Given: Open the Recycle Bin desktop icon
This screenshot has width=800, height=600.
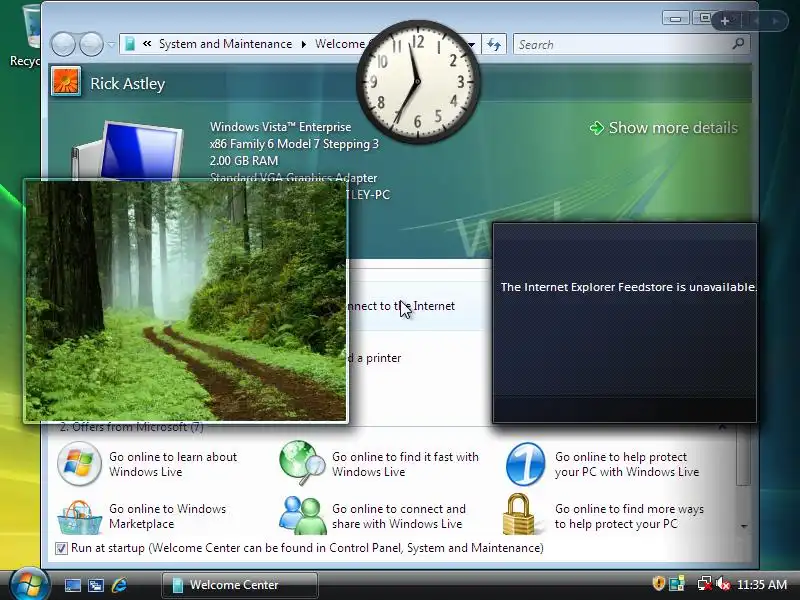Looking at the screenshot, I should point(26,36).
